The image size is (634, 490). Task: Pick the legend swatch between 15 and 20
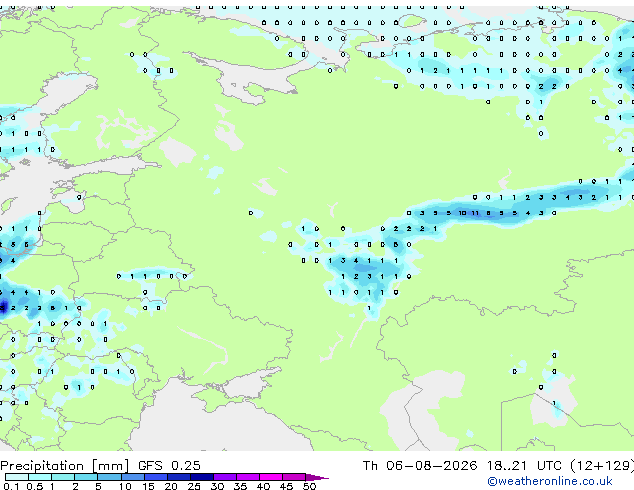coord(155,477)
